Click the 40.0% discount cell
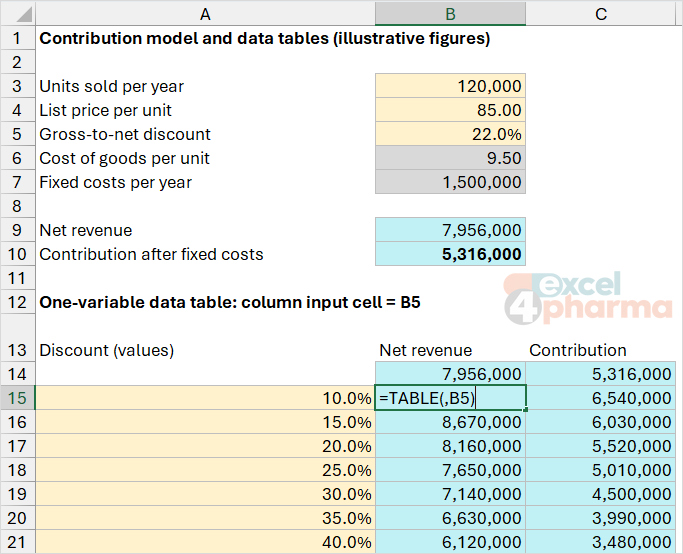The height and width of the screenshot is (554, 683). pyautogui.click(x=205, y=542)
